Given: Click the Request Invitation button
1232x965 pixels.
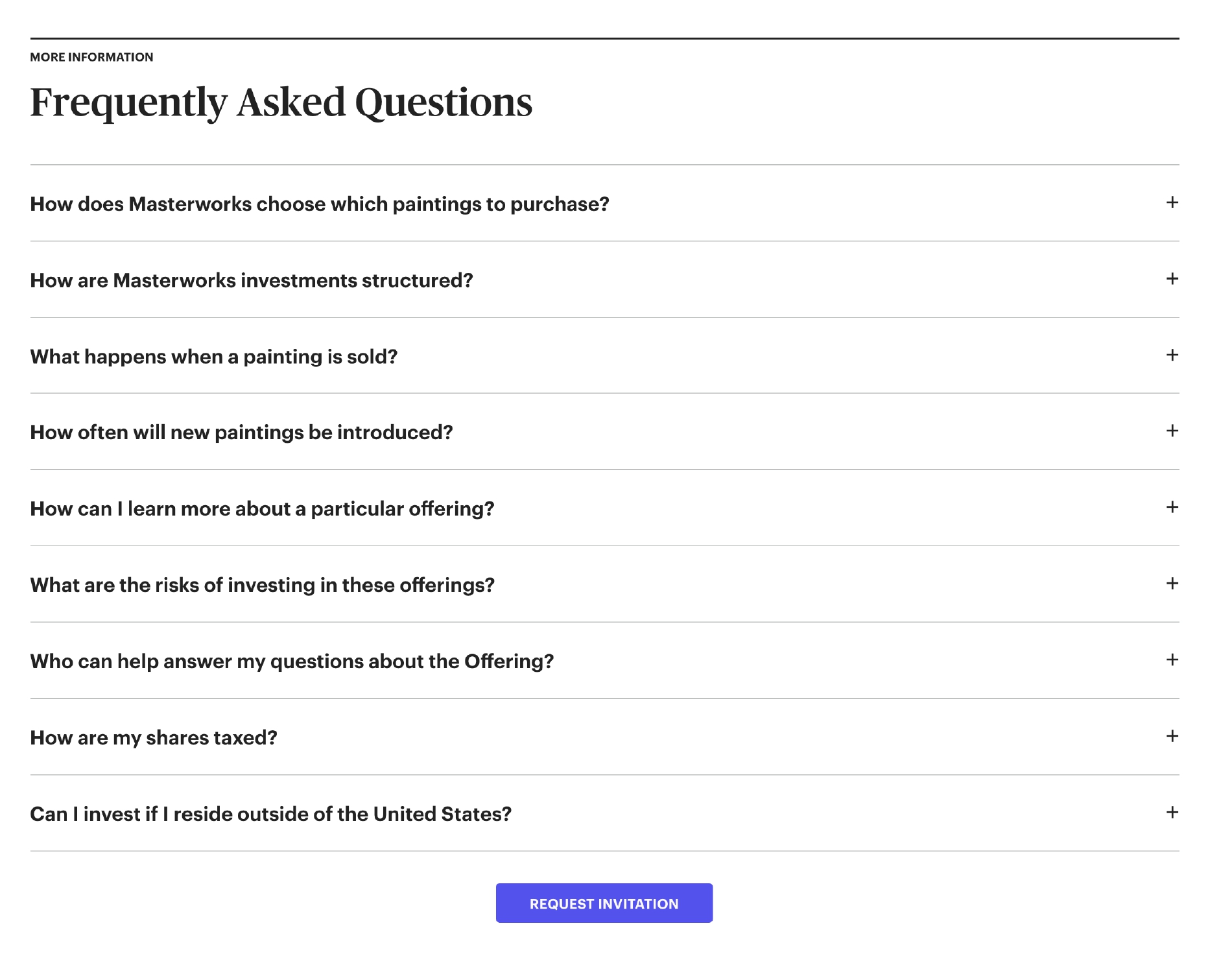Looking at the screenshot, I should tap(604, 903).
